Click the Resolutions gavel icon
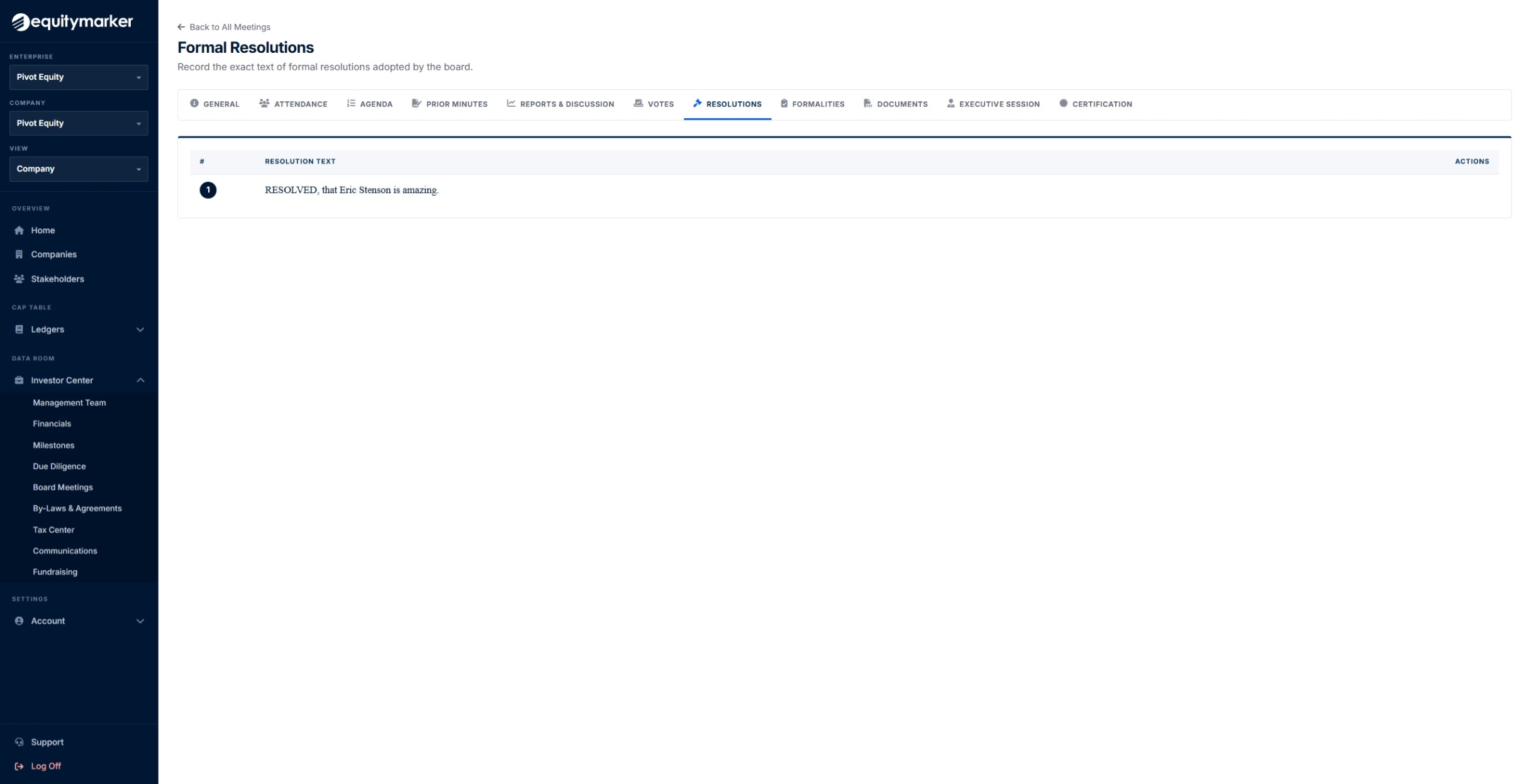The width and height of the screenshot is (1531, 784). point(697,103)
